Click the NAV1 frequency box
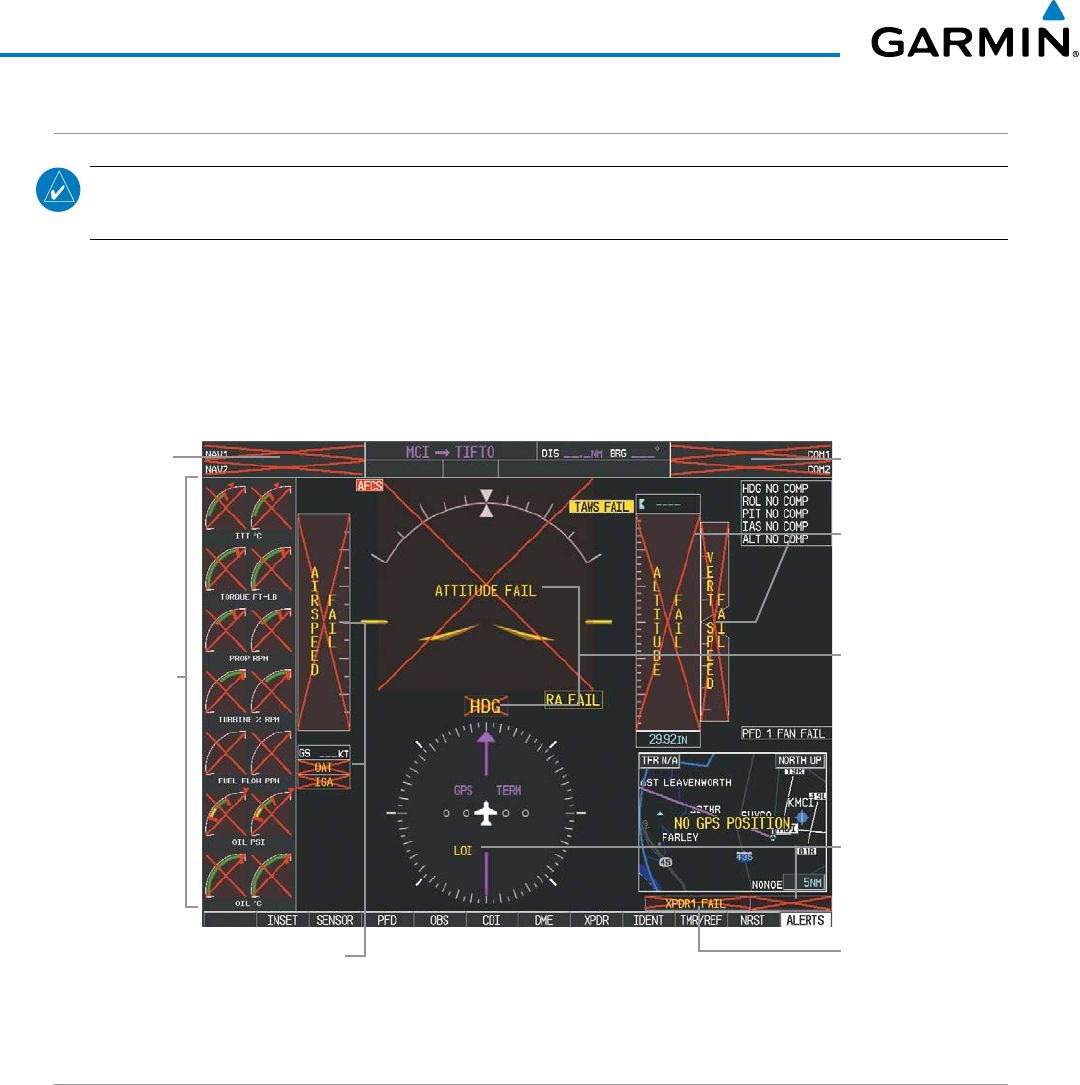 pyautogui.click(x=284, y=453)
